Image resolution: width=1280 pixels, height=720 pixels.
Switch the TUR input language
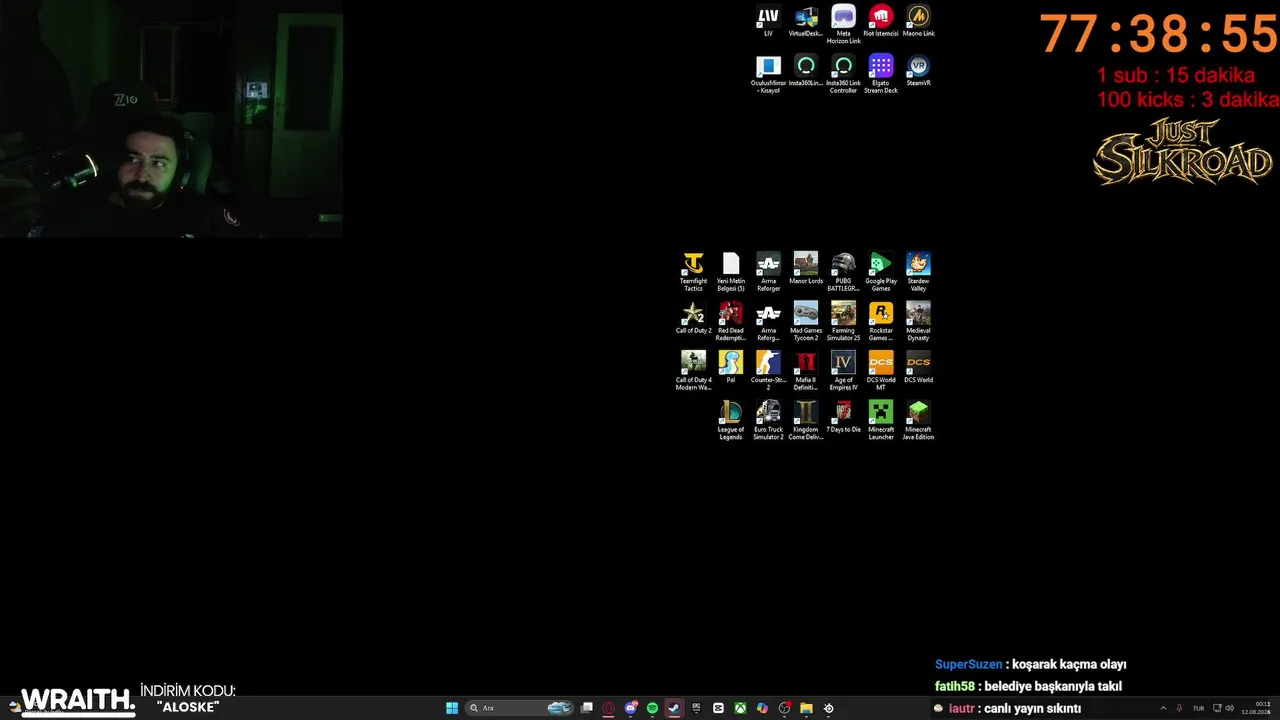coord(1199,708)
